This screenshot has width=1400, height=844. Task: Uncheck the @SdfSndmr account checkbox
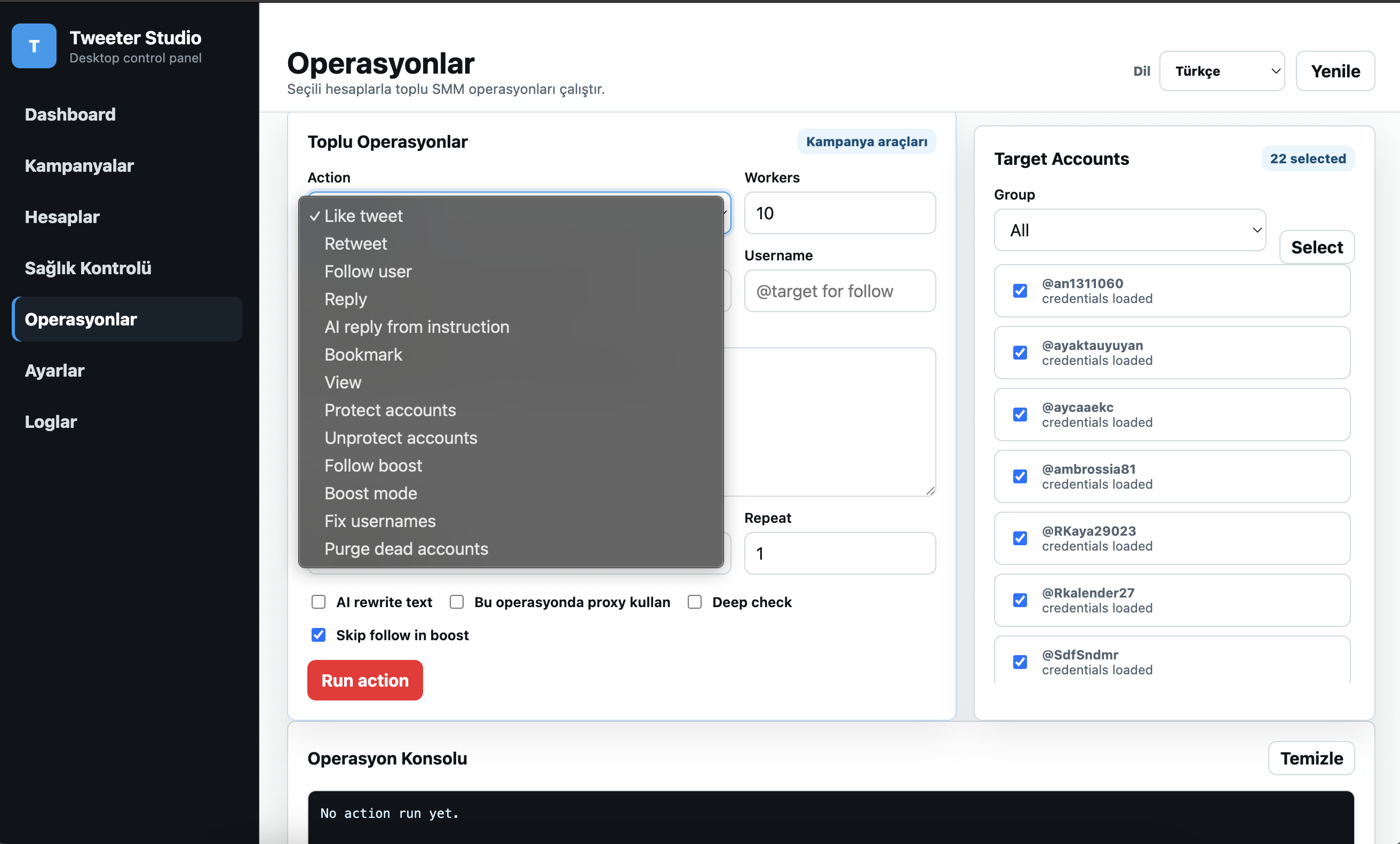[1021, 662]
